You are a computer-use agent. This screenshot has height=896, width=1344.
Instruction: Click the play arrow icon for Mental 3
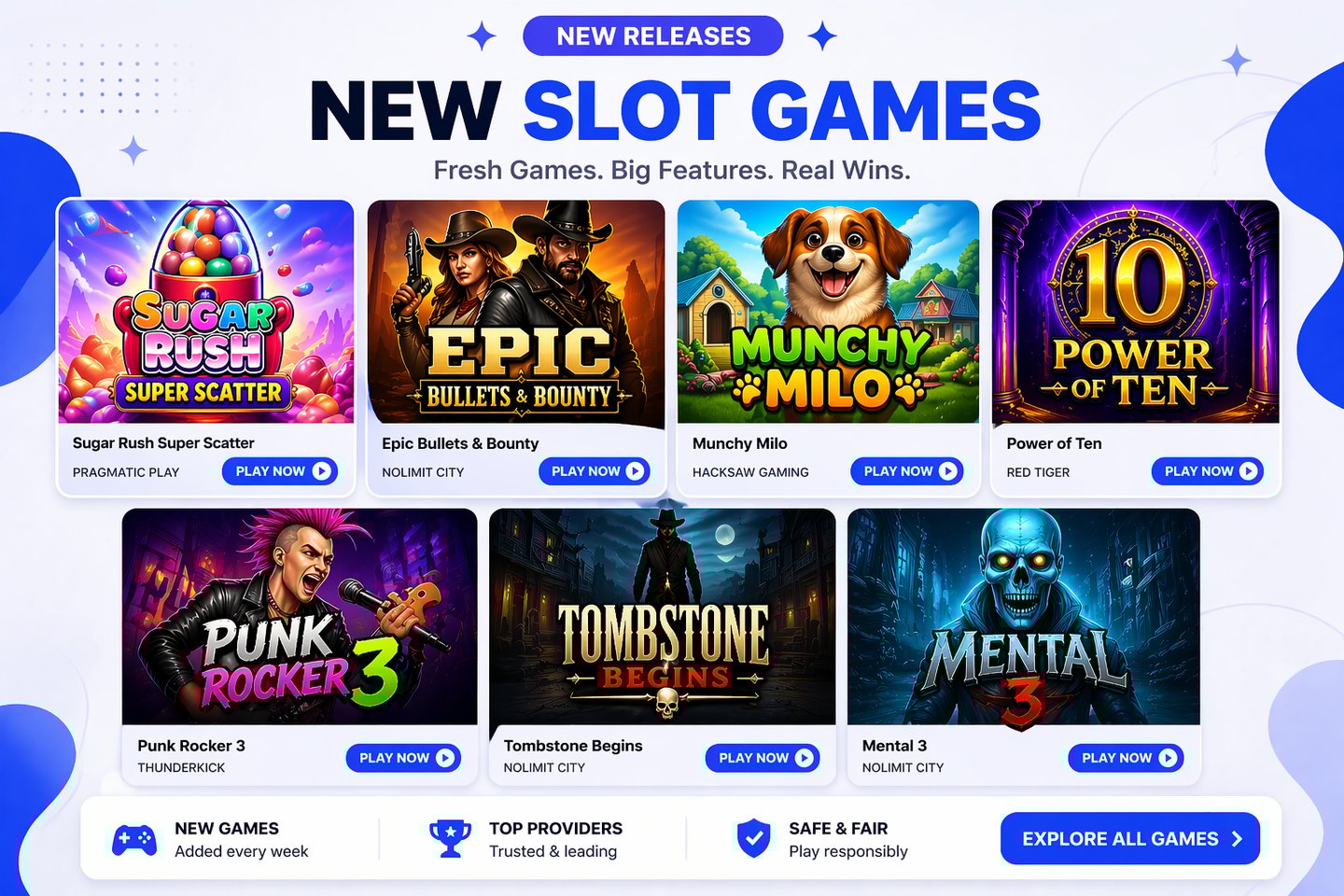1168,758
